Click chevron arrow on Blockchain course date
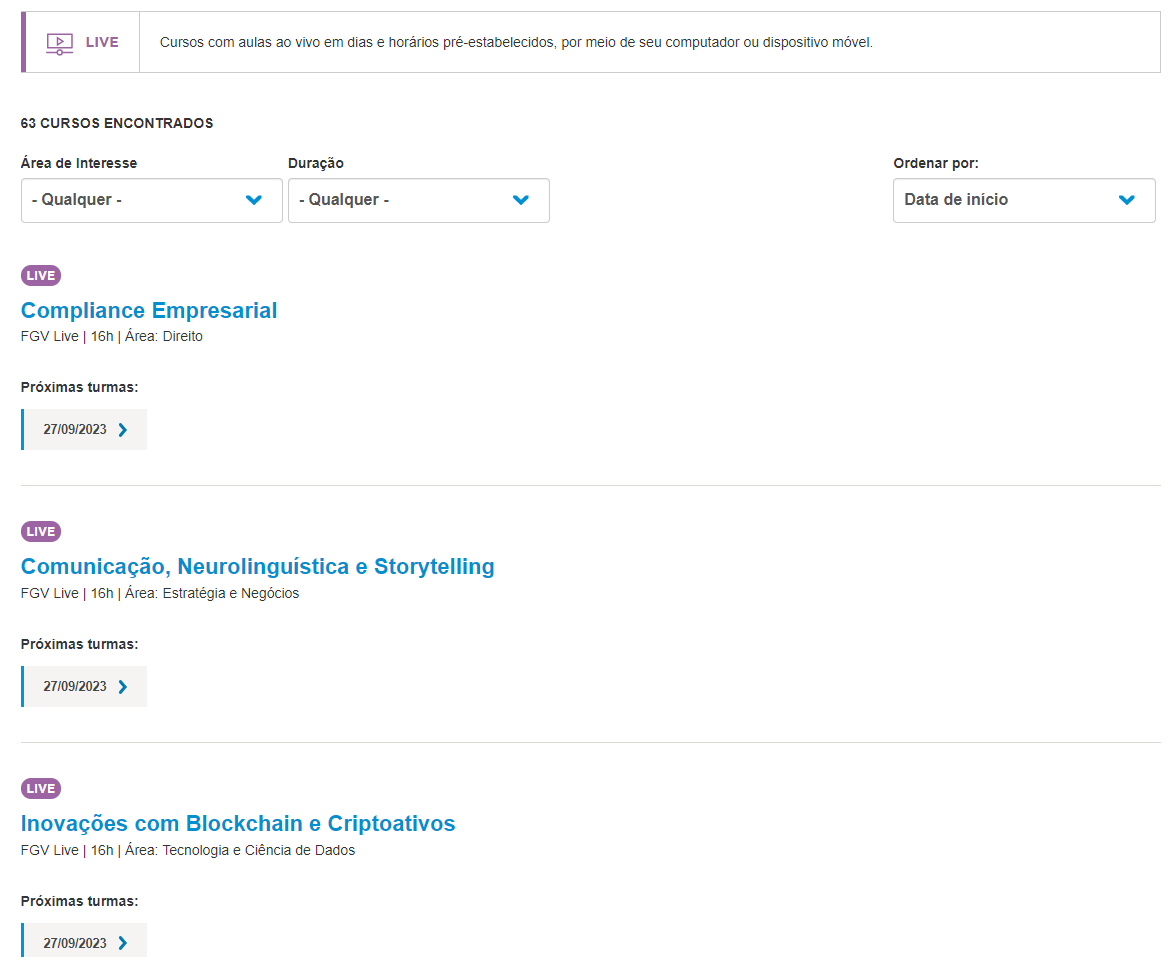Image resolution: width=1170 pixels, height=957 pixels. pos(123,943)
